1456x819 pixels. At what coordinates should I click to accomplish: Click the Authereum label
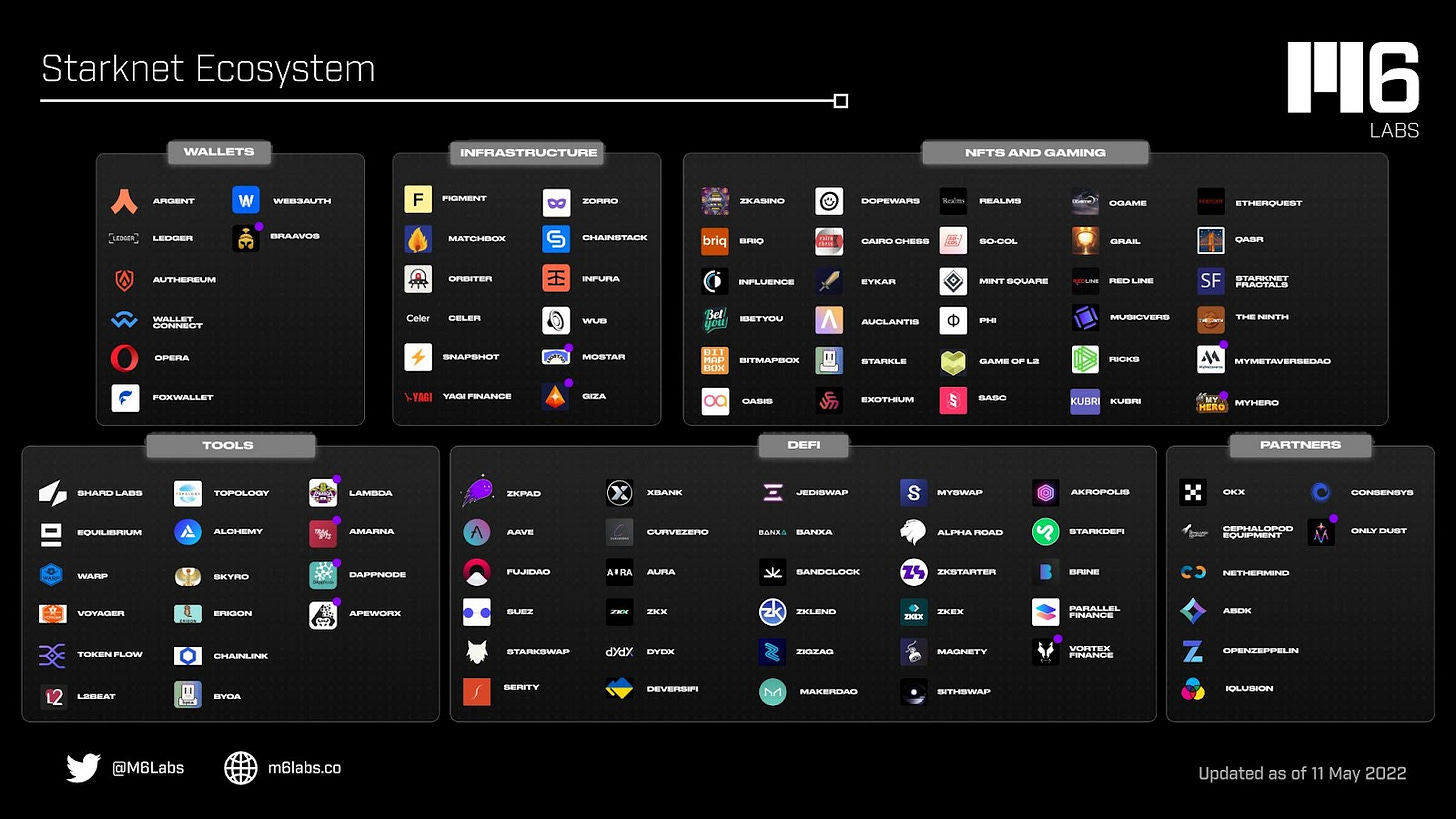pos(184,279)
